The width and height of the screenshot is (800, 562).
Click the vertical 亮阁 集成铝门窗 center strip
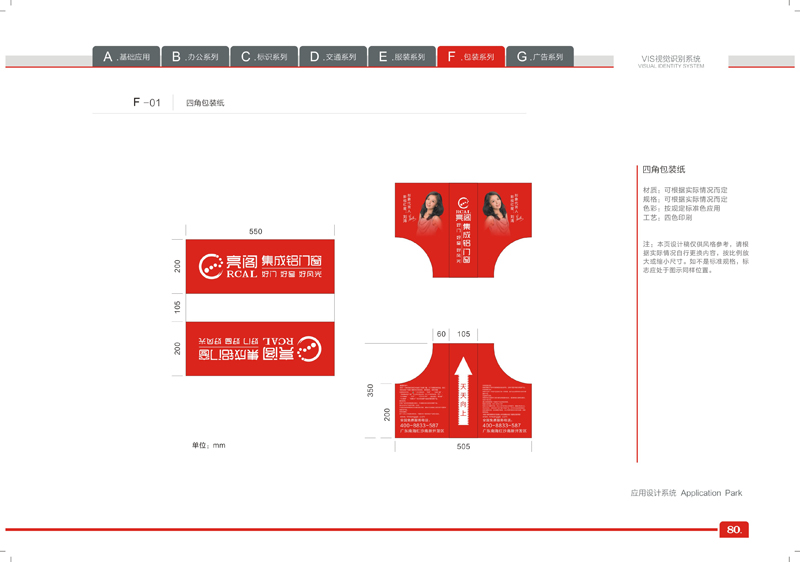click(x=463, y=230)
